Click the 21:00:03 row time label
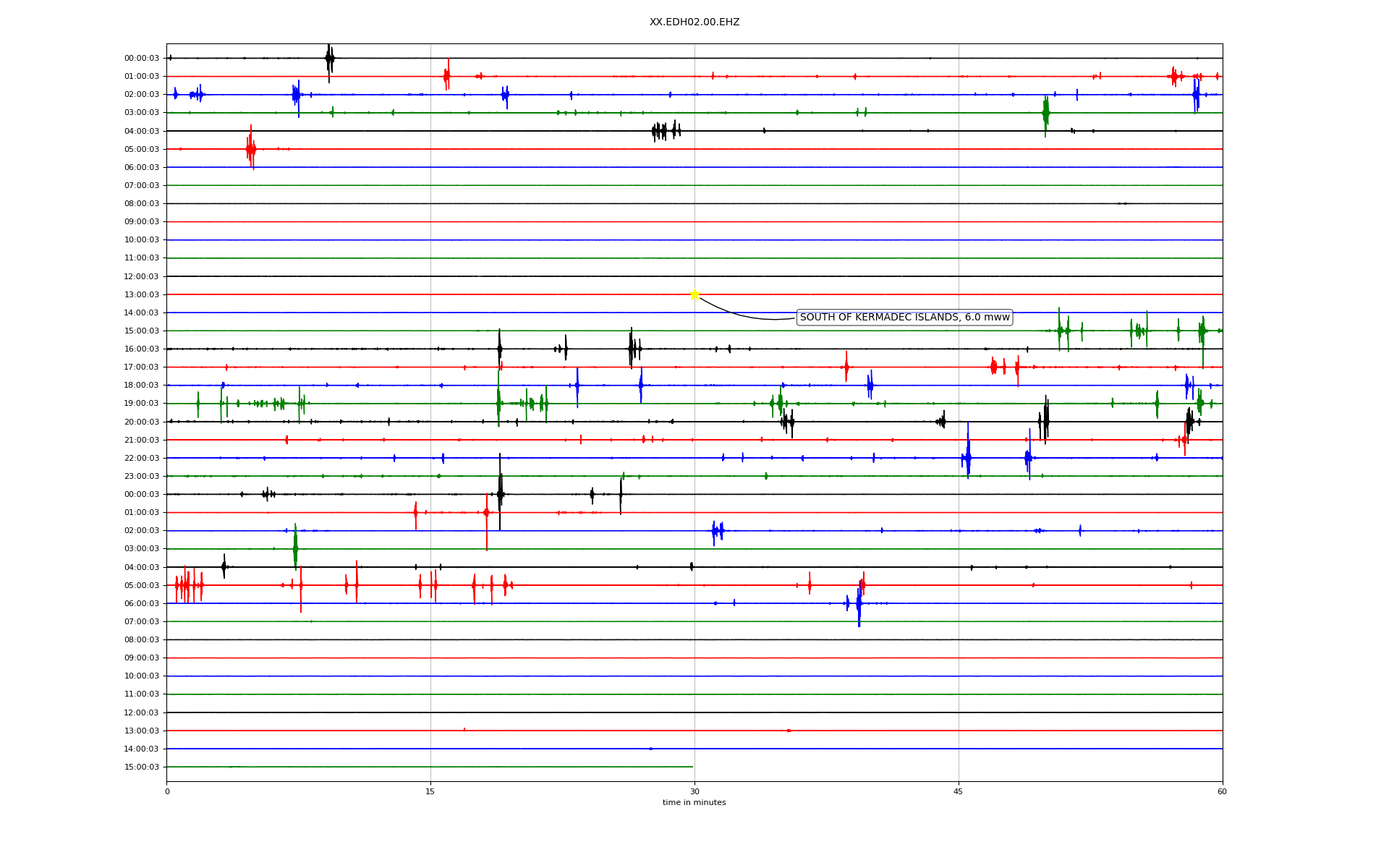This screenshot has height=868, width=1389. (x=142, y=441)
